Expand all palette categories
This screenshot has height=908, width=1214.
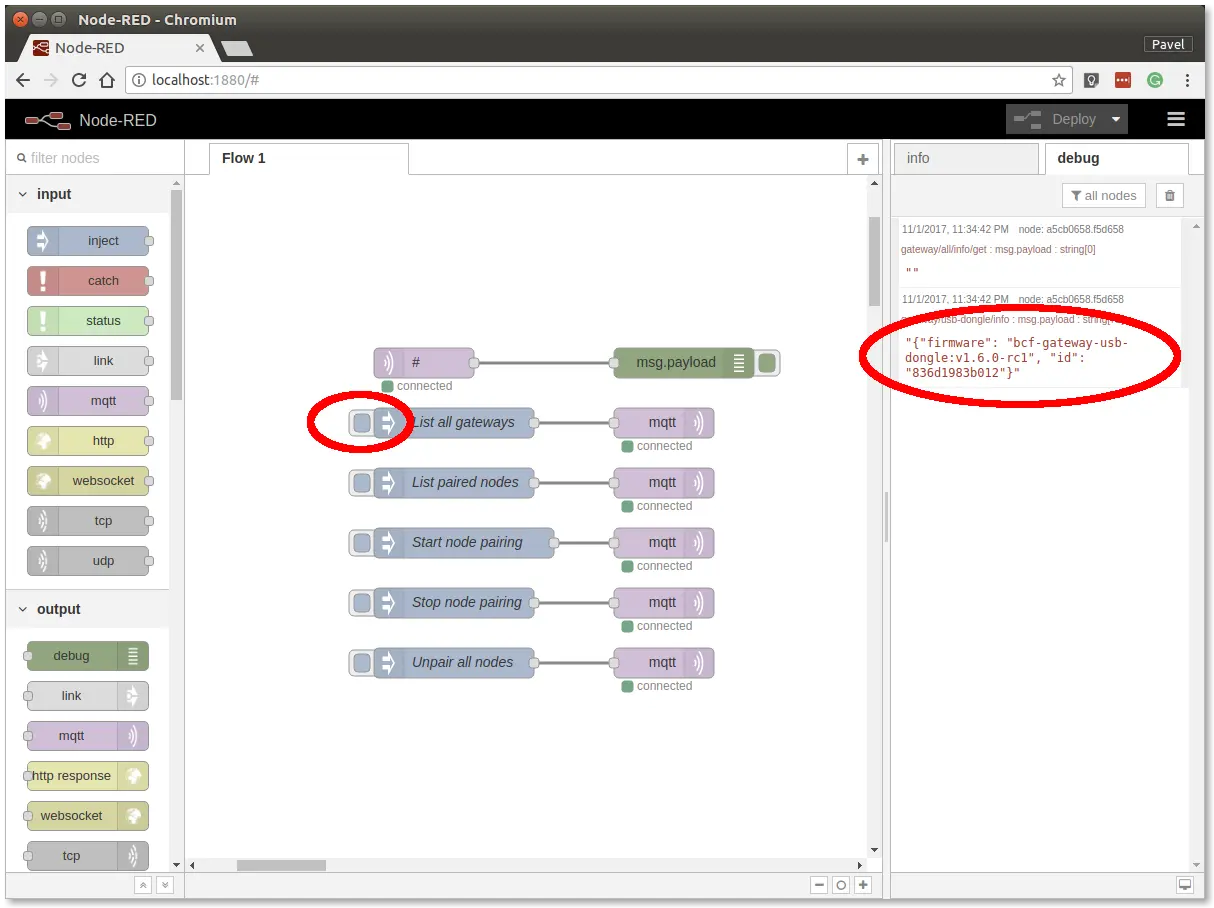(165, 885)
